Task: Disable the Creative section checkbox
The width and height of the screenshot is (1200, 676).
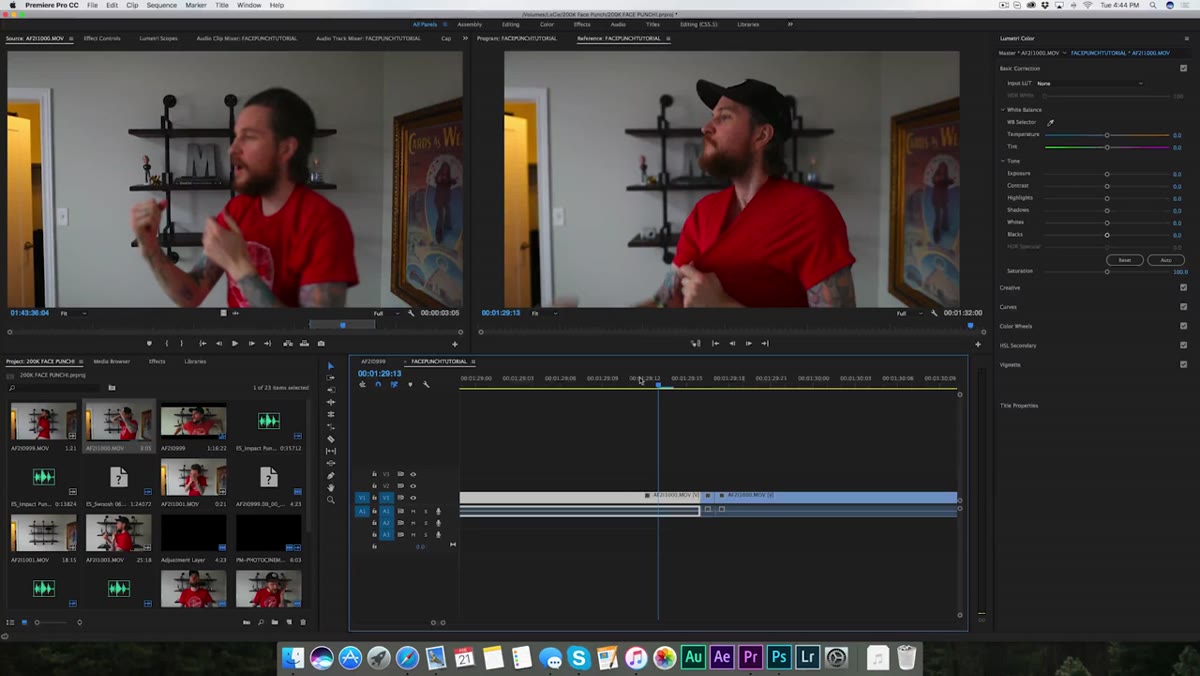Action: click(x=1183, y=288)
